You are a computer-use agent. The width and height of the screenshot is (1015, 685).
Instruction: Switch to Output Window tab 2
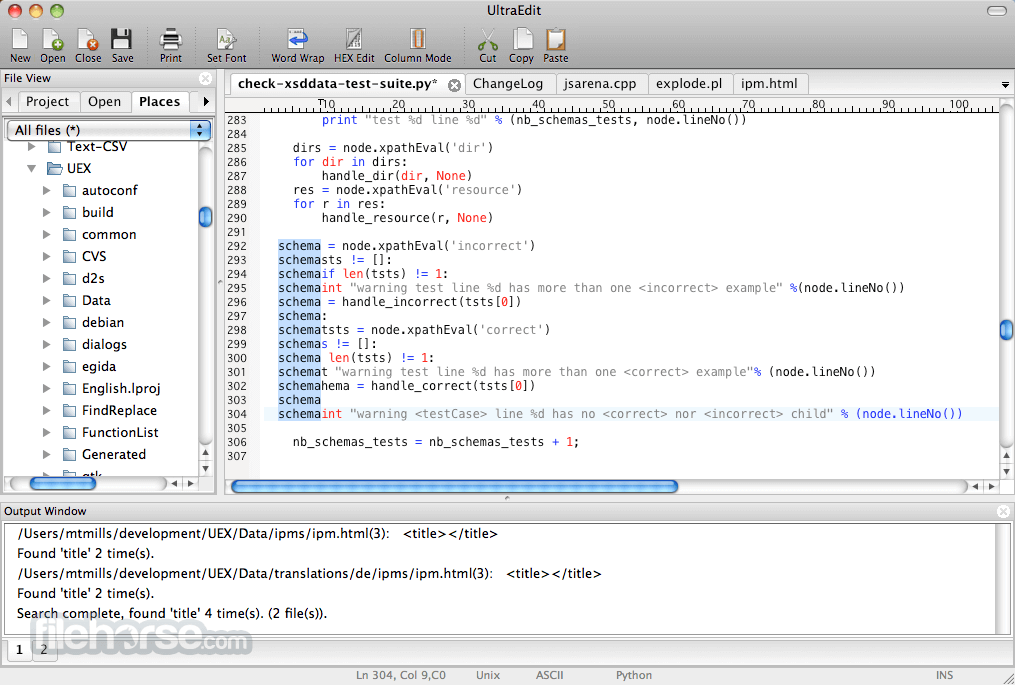coord(44,649)
